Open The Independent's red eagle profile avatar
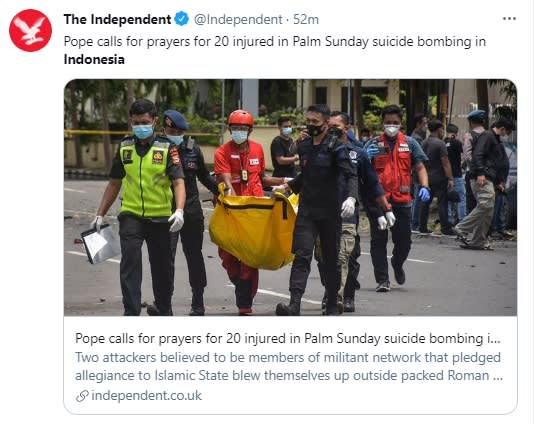The height and width of the screenshot is (424, 536). [x=30, y=30]
